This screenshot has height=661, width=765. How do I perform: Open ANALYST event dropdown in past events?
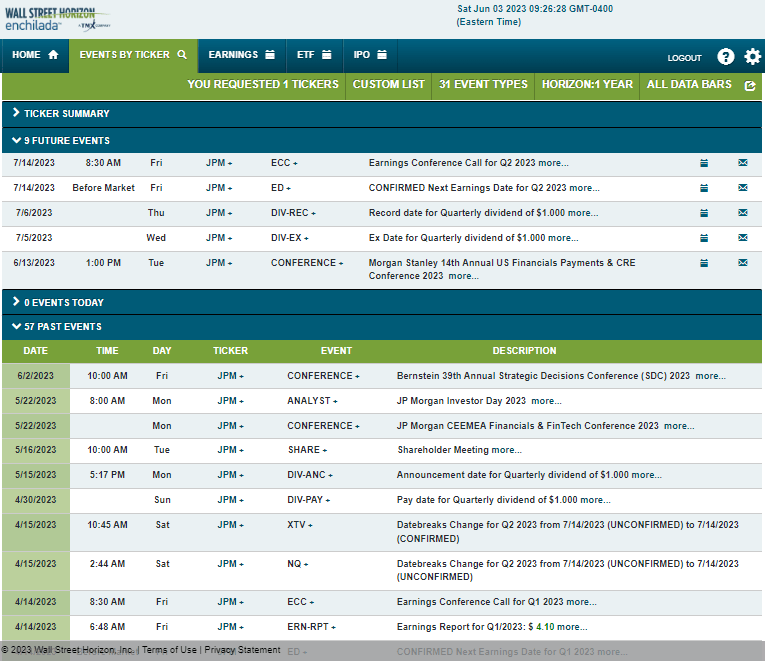312,401
